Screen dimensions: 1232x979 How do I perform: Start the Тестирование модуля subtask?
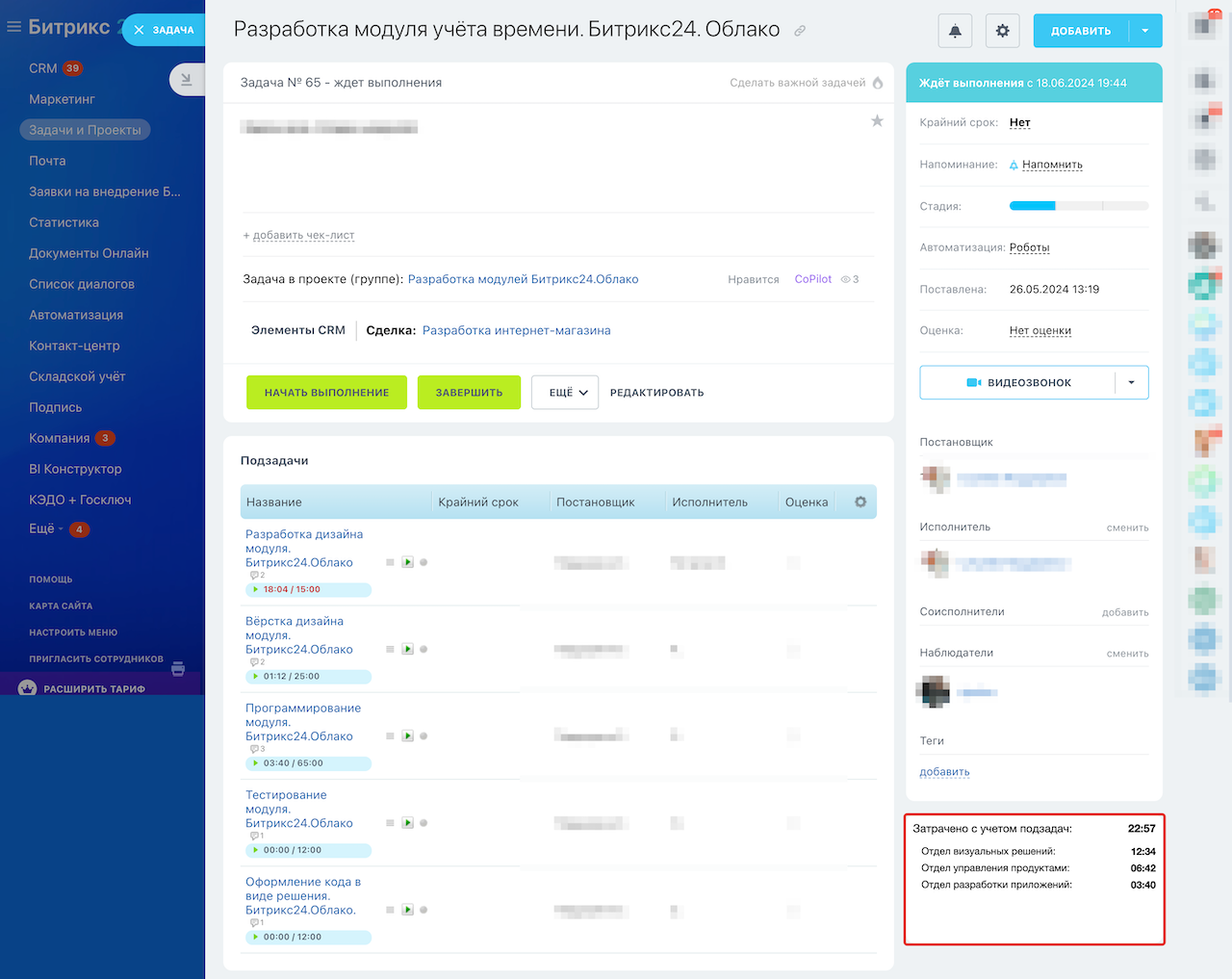point(408,823)
